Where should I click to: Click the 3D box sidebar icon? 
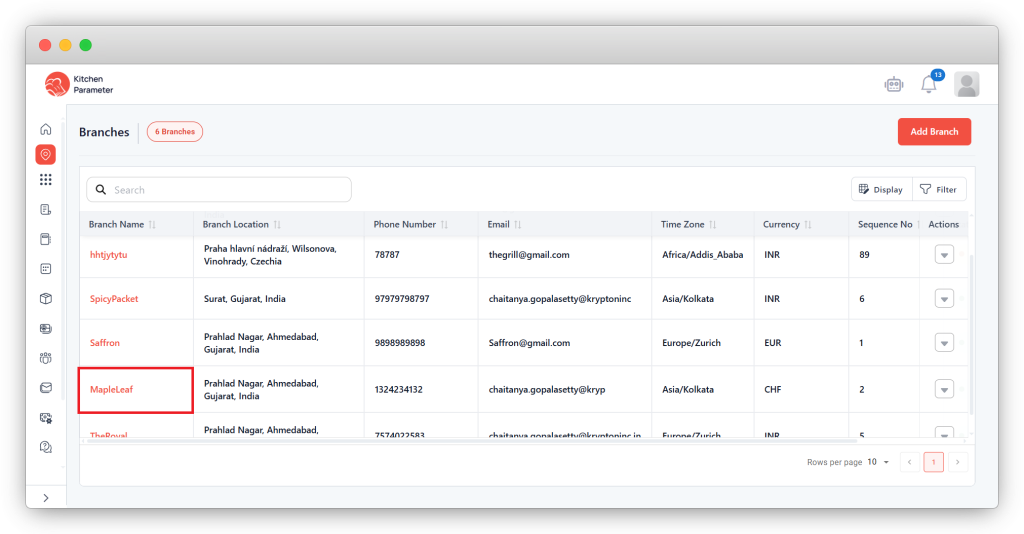tap(45, 298)
